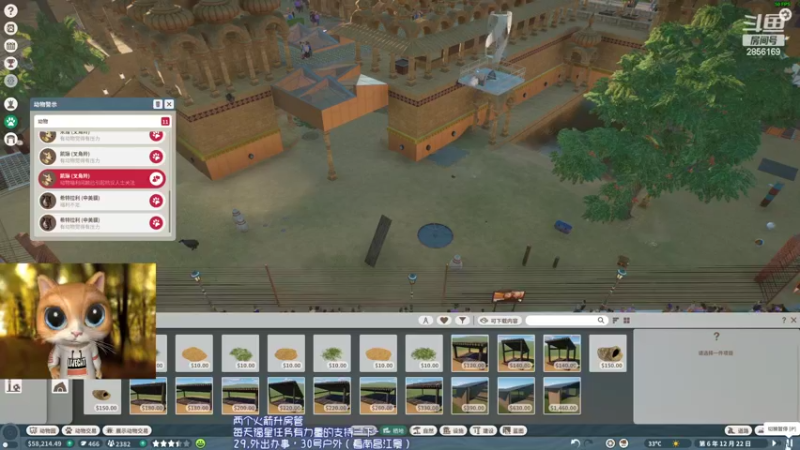Select the $630.00 shelter thumbnail

point(516,395)
